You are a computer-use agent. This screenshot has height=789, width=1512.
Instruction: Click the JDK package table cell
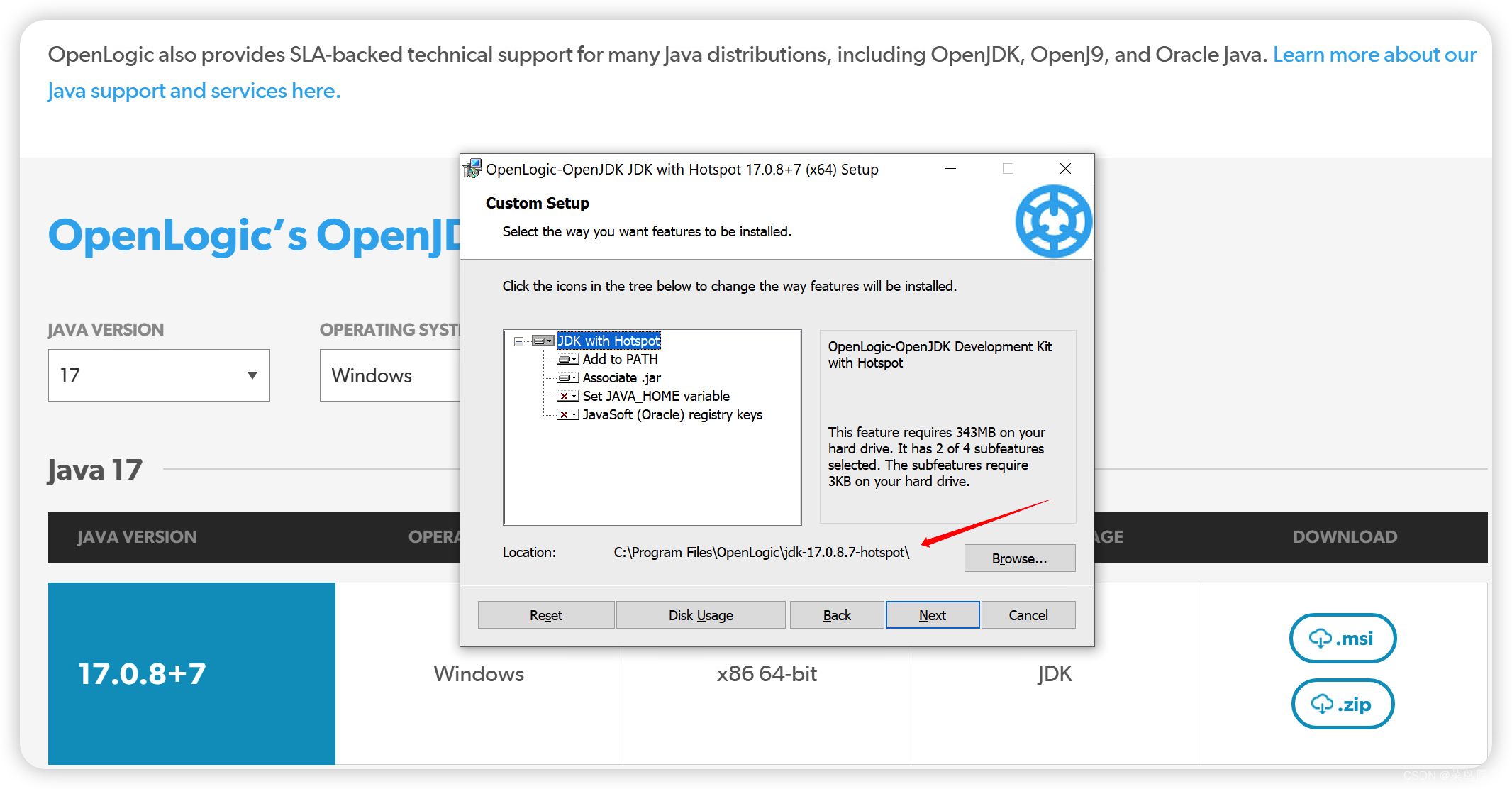pyautogui.click(x=1055, y=673)
